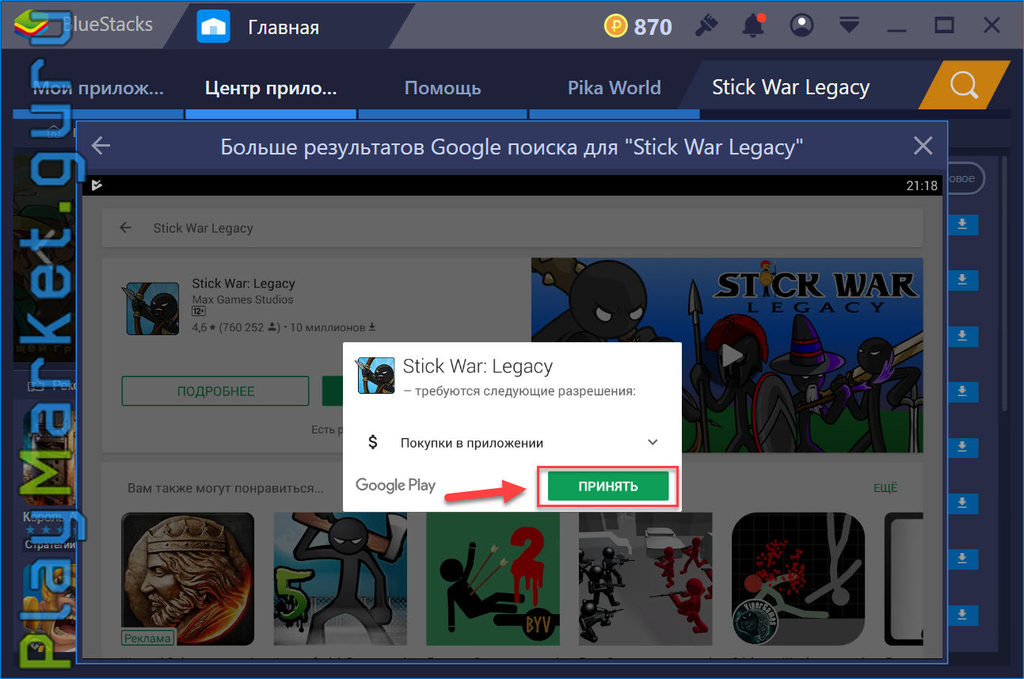Click the Stick War: Legacy listing icon
The image size is (1024, 679).
152,308
